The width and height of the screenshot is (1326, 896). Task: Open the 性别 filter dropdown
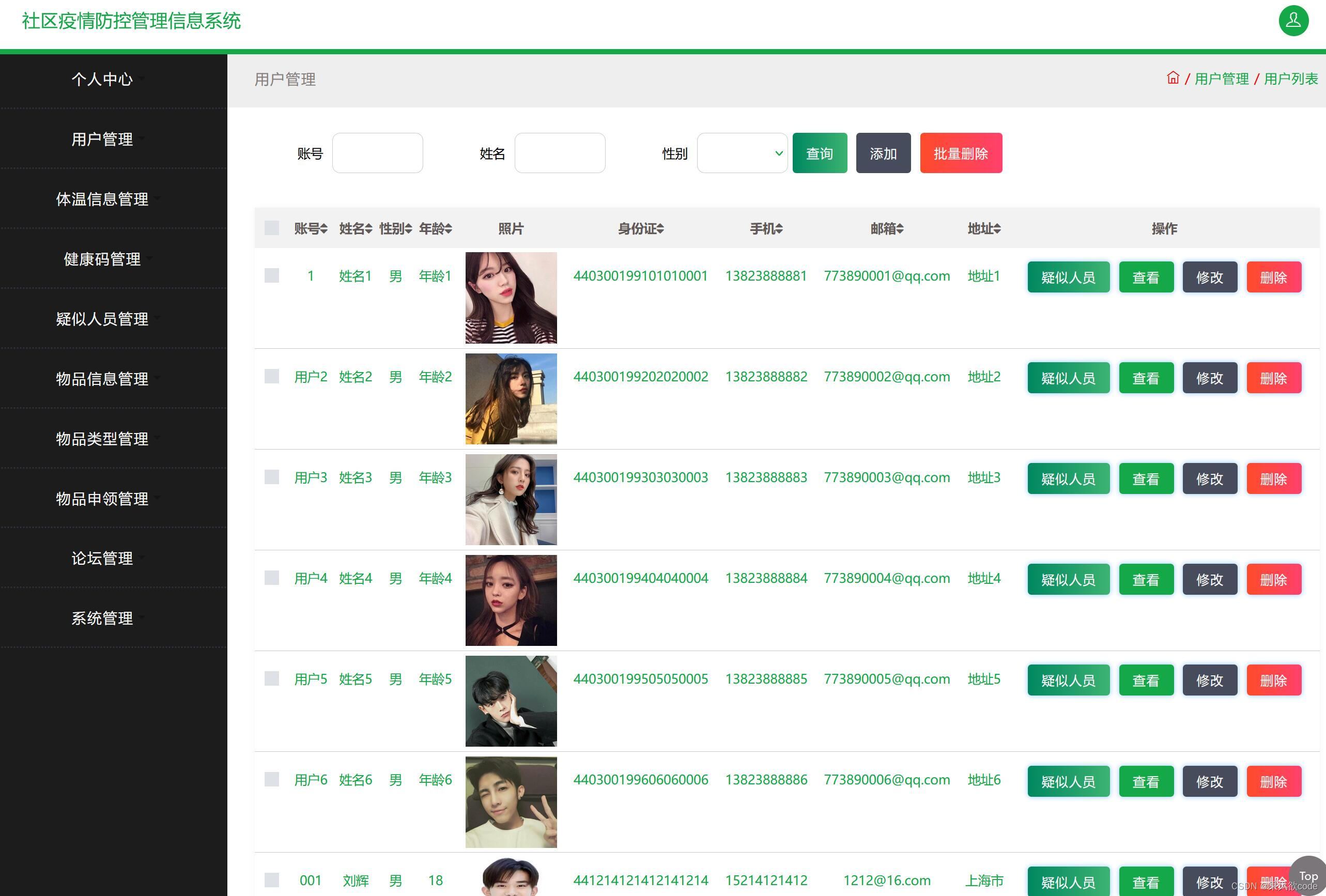(x=742, y=153)
